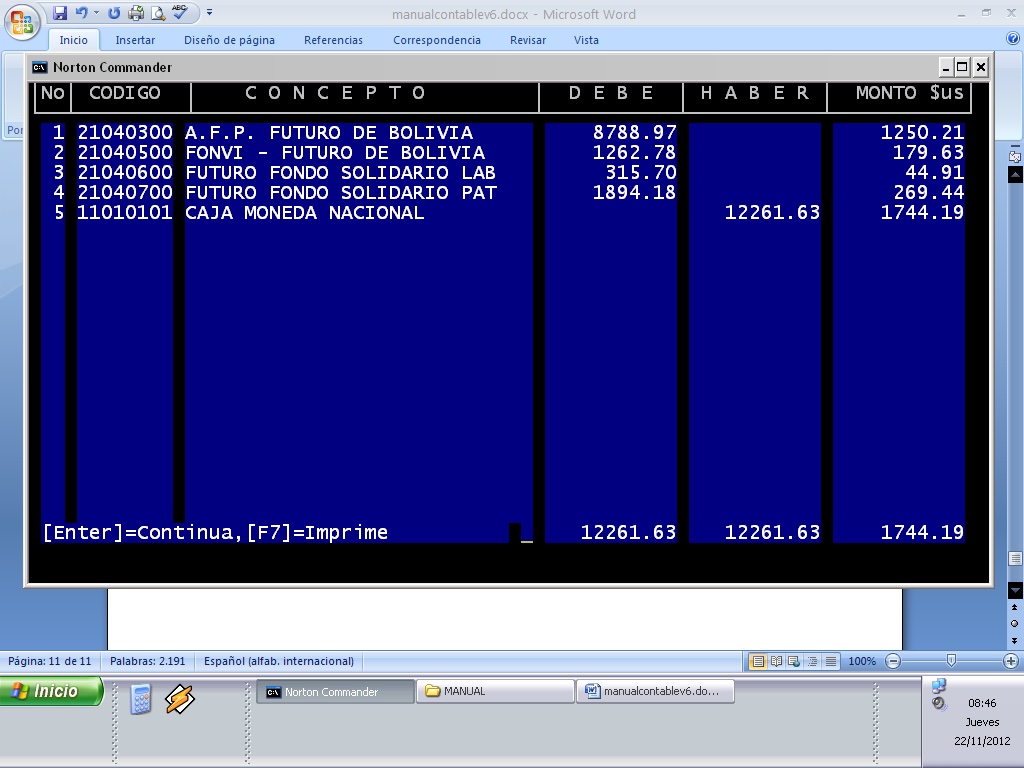This screenshot has height=768, width=1024.
Task: Open the MANUAL folder taskbar button
Action: (x=495, y=691)
